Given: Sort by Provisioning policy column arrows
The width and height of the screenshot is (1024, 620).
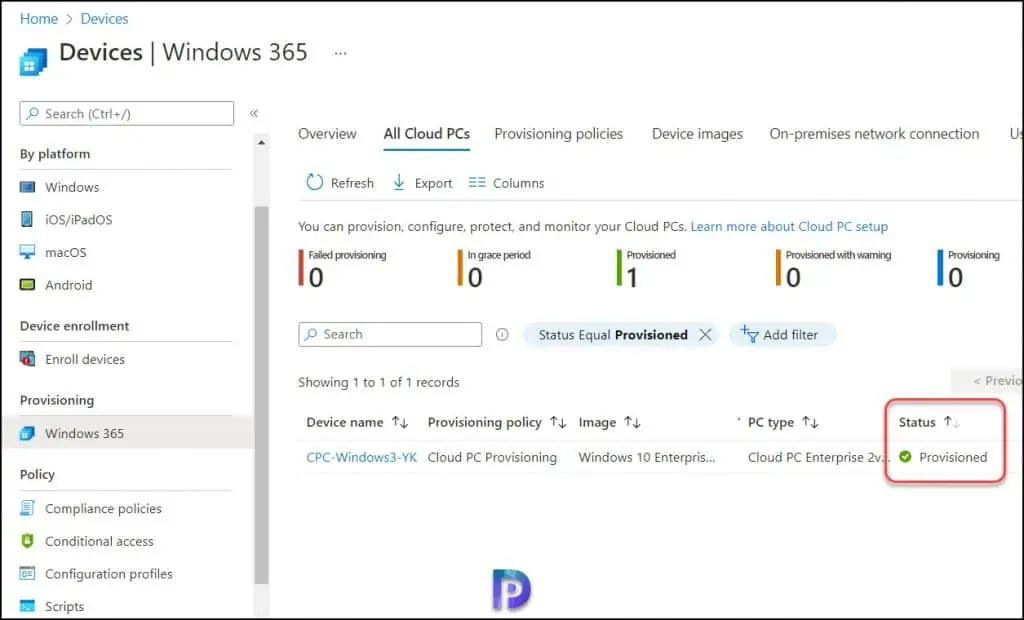Looking at the screenshot, I should tap(558, 422).
